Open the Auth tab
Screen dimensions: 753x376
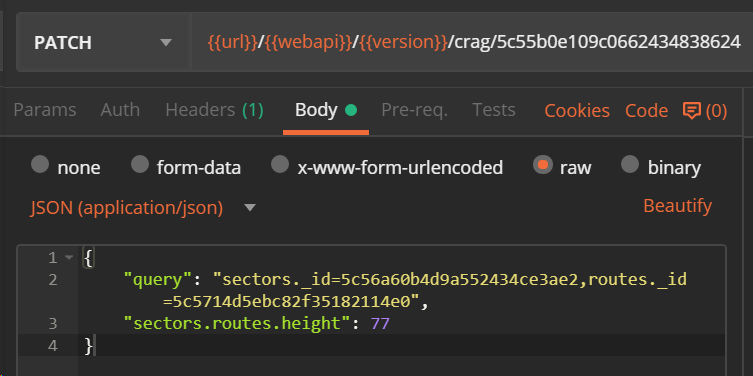[120, 110]
